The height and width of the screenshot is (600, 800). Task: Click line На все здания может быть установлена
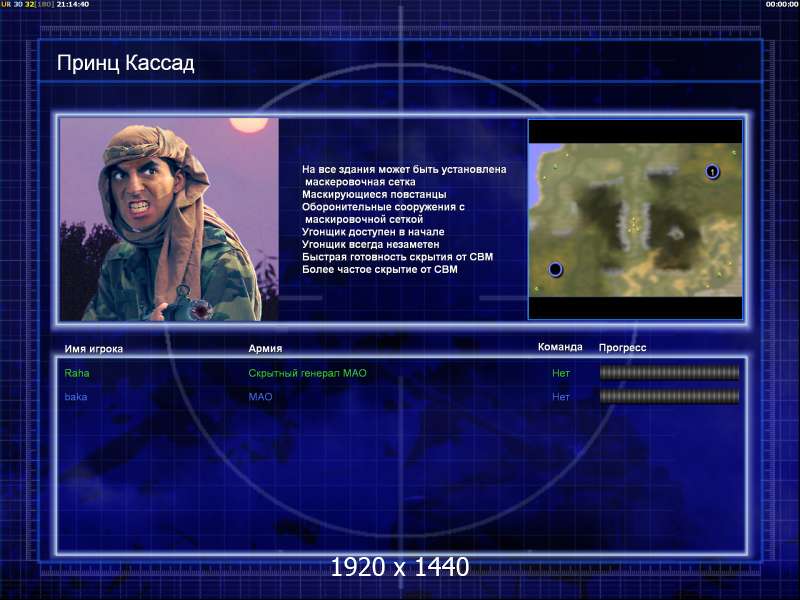404,169
